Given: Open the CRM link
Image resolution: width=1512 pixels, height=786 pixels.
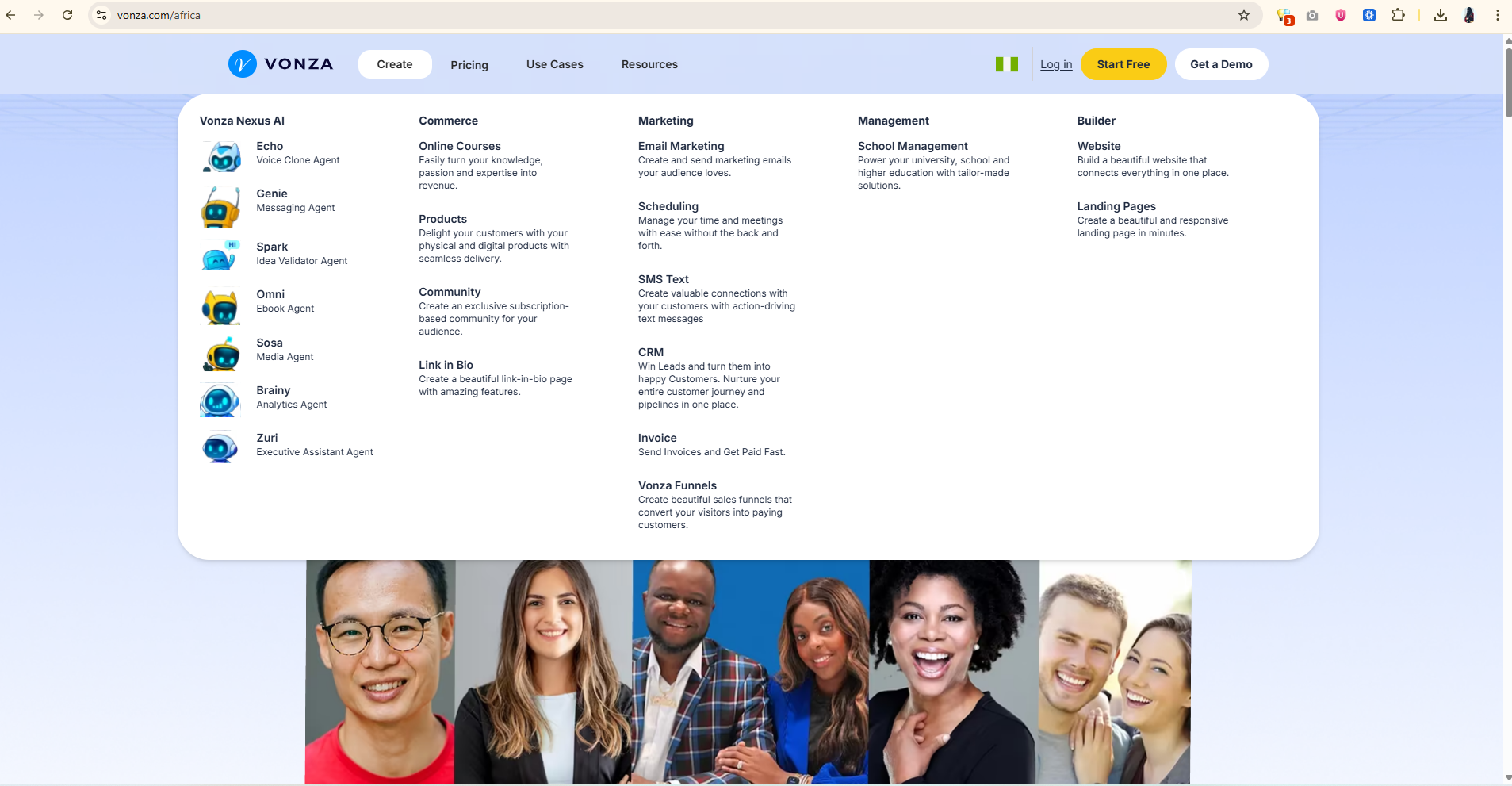Looking at the screenshot, I should [651, 352].
